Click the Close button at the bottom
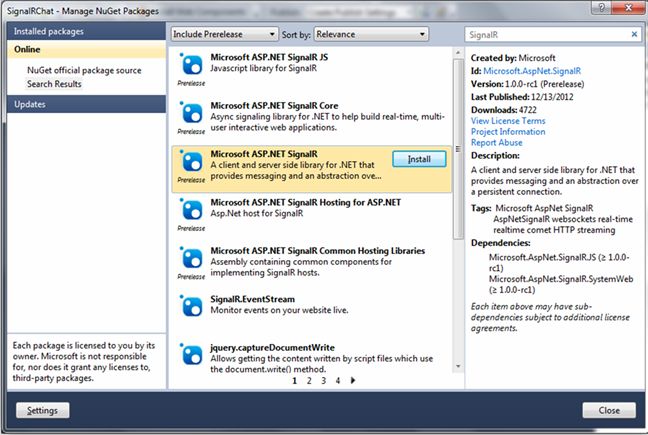The height and width of the screenshot is (435, 648). click(x=609, y=410)
